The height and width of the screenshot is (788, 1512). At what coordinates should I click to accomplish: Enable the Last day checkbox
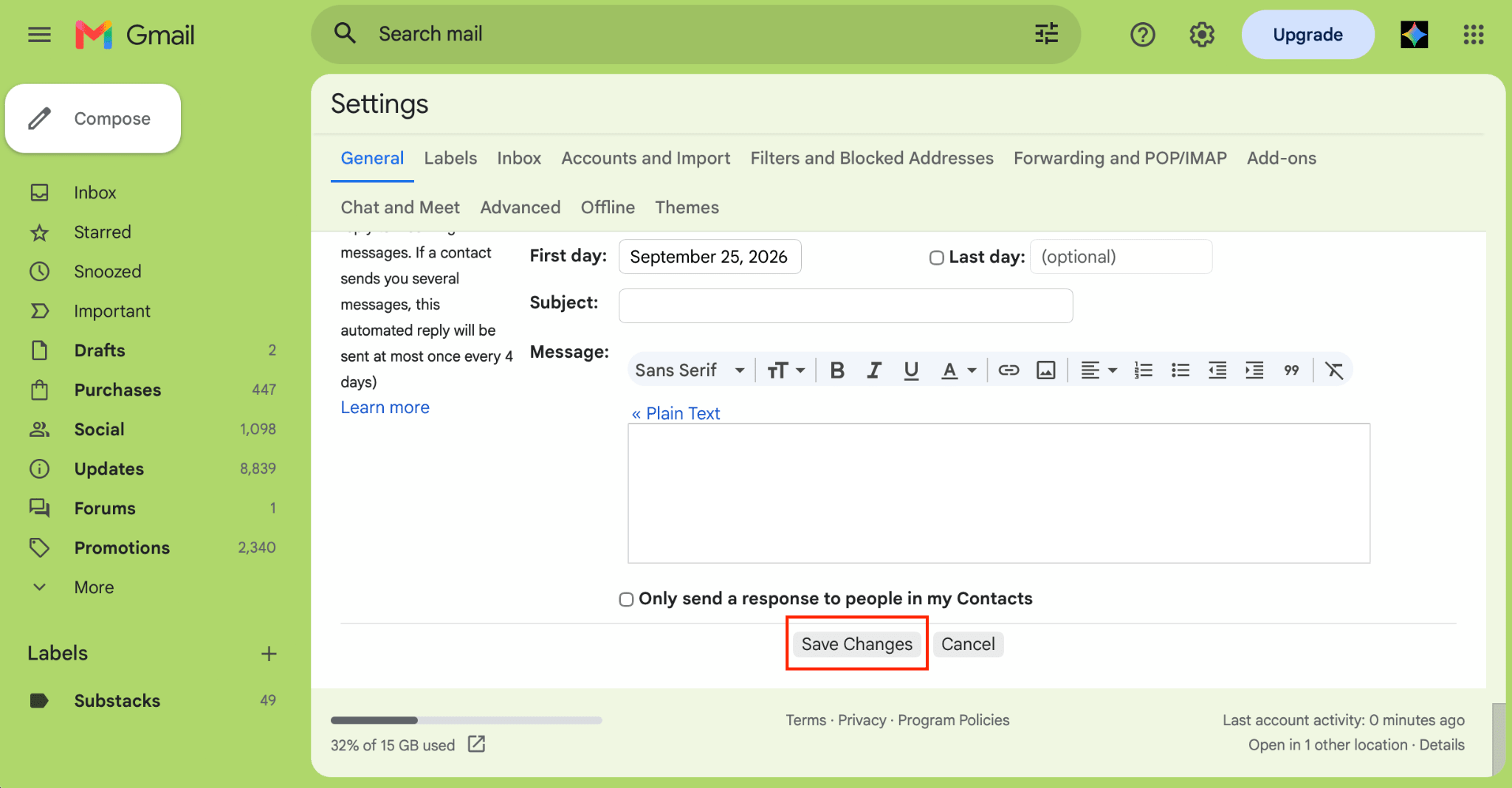coord(936,258)
